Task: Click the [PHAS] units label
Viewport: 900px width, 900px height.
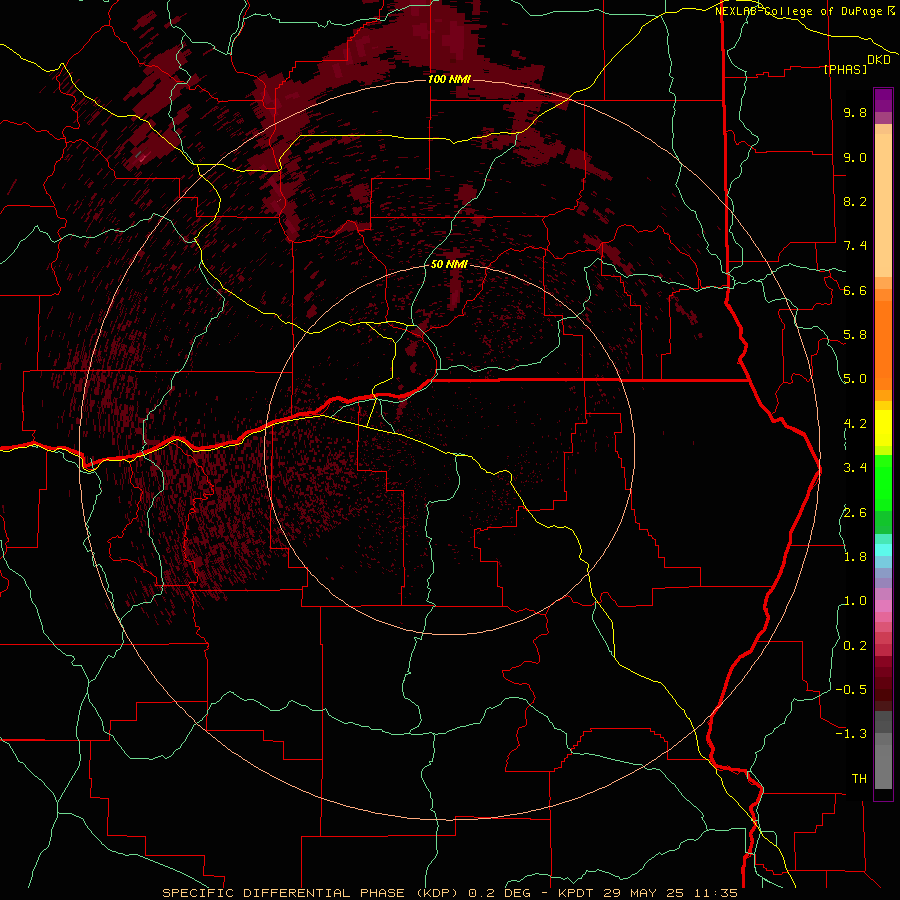Action: coord(845,69)
